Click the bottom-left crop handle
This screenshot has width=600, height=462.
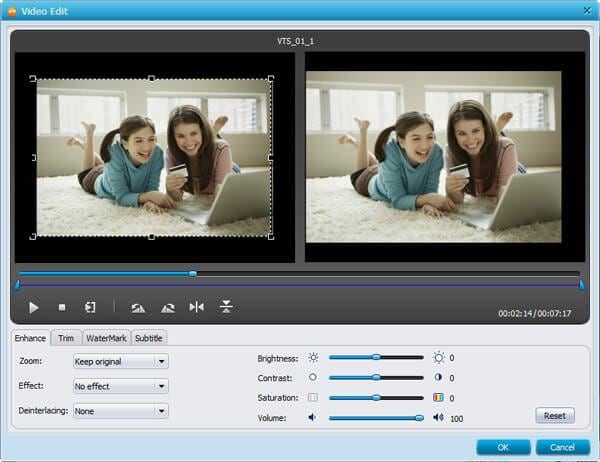coord(33,237)
